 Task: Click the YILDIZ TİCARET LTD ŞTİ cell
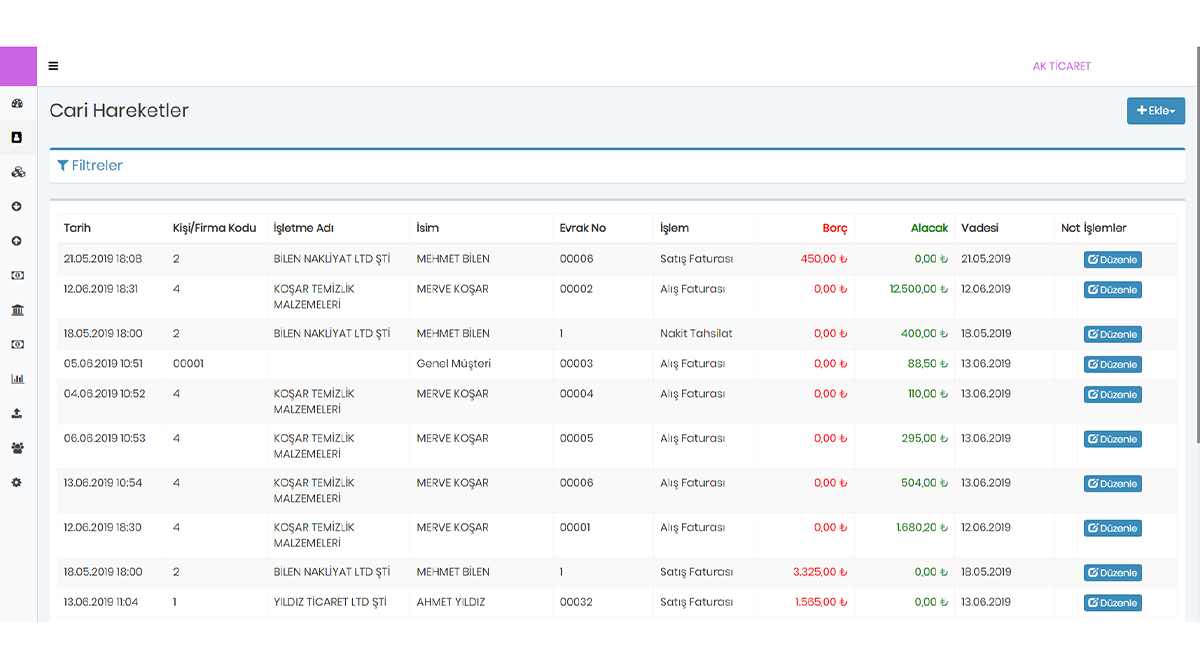332,602
